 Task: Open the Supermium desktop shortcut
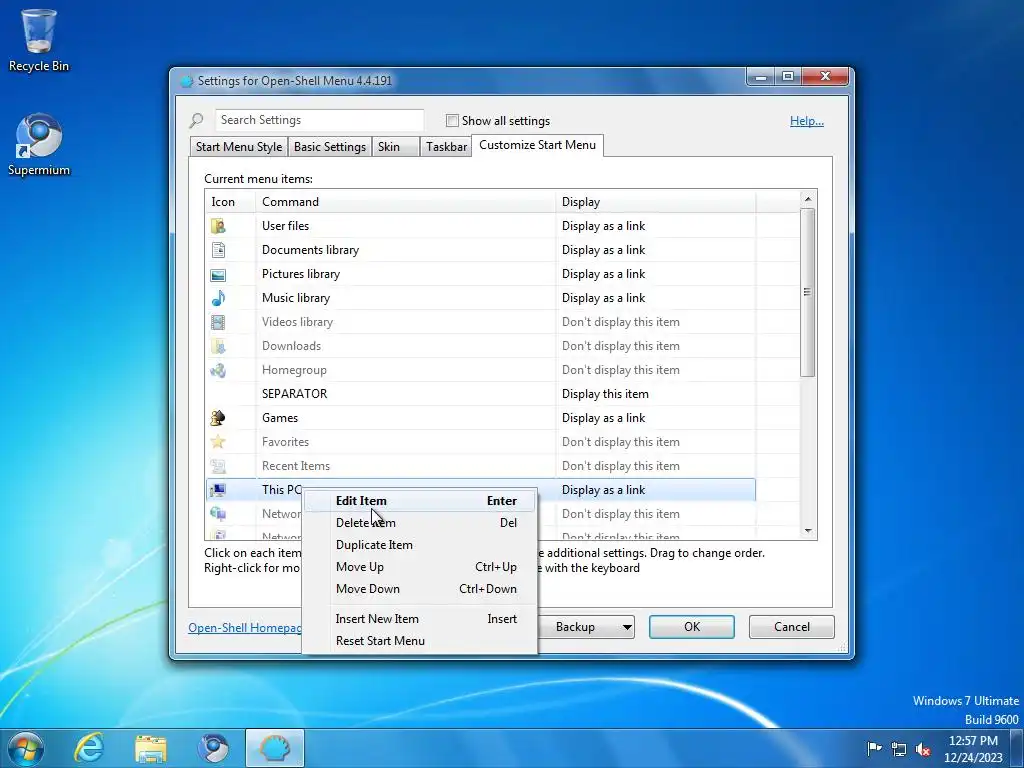39,144
